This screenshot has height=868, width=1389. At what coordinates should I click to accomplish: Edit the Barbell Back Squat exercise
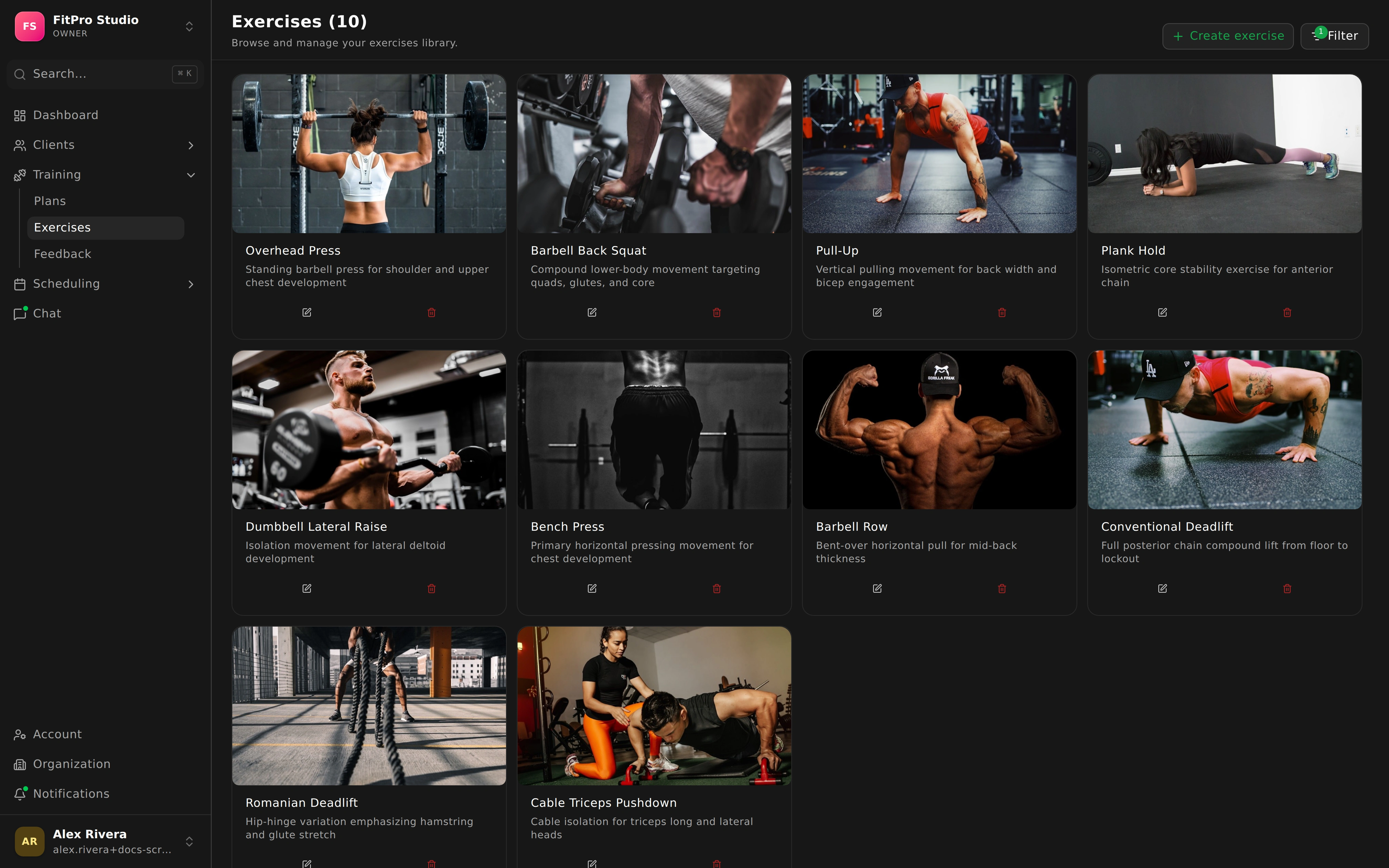pos(592,312)
